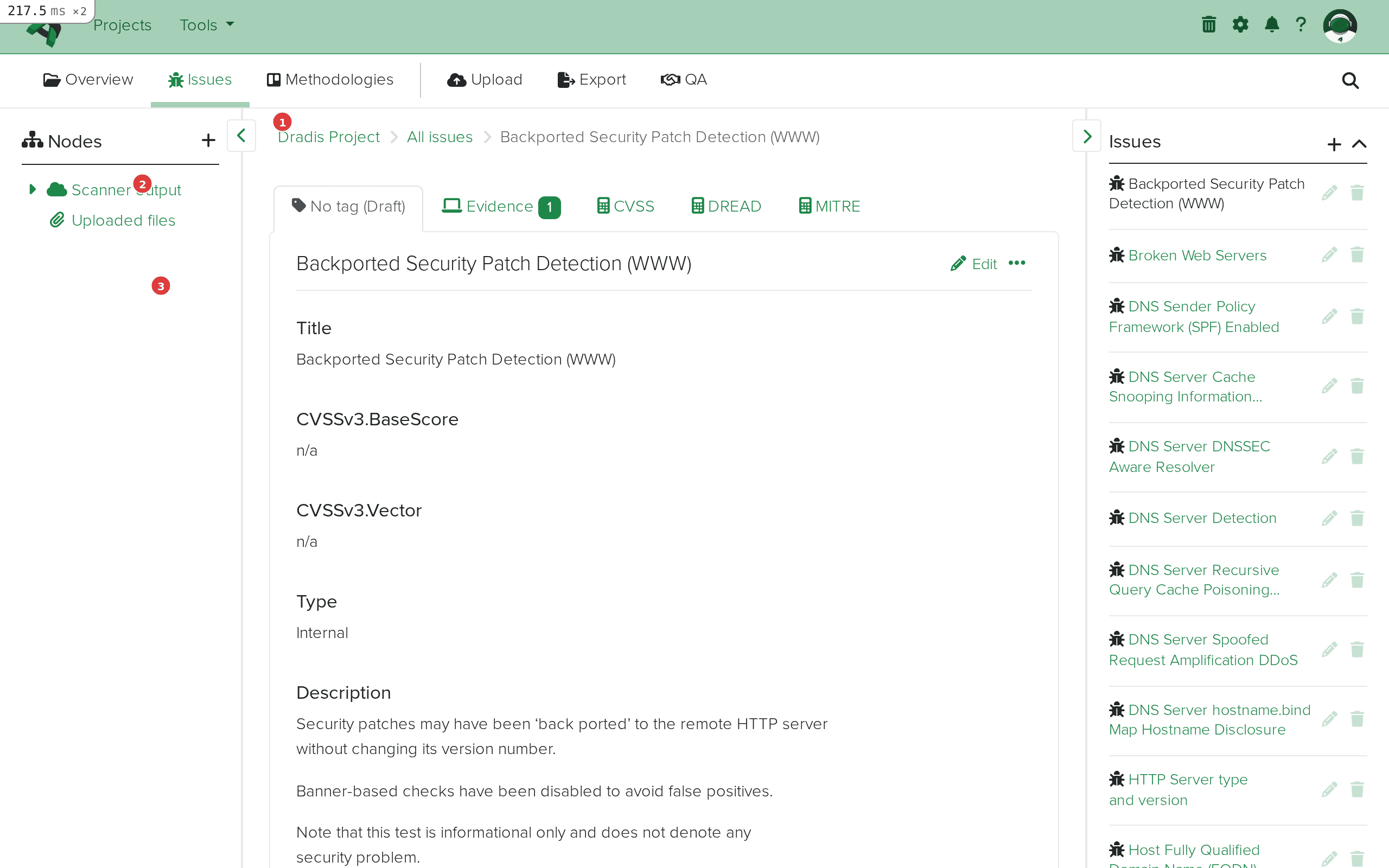Open the project settings gear icon
Image resolution: width=1389 pixels, height=868 pixels.
coord(1240,24)
